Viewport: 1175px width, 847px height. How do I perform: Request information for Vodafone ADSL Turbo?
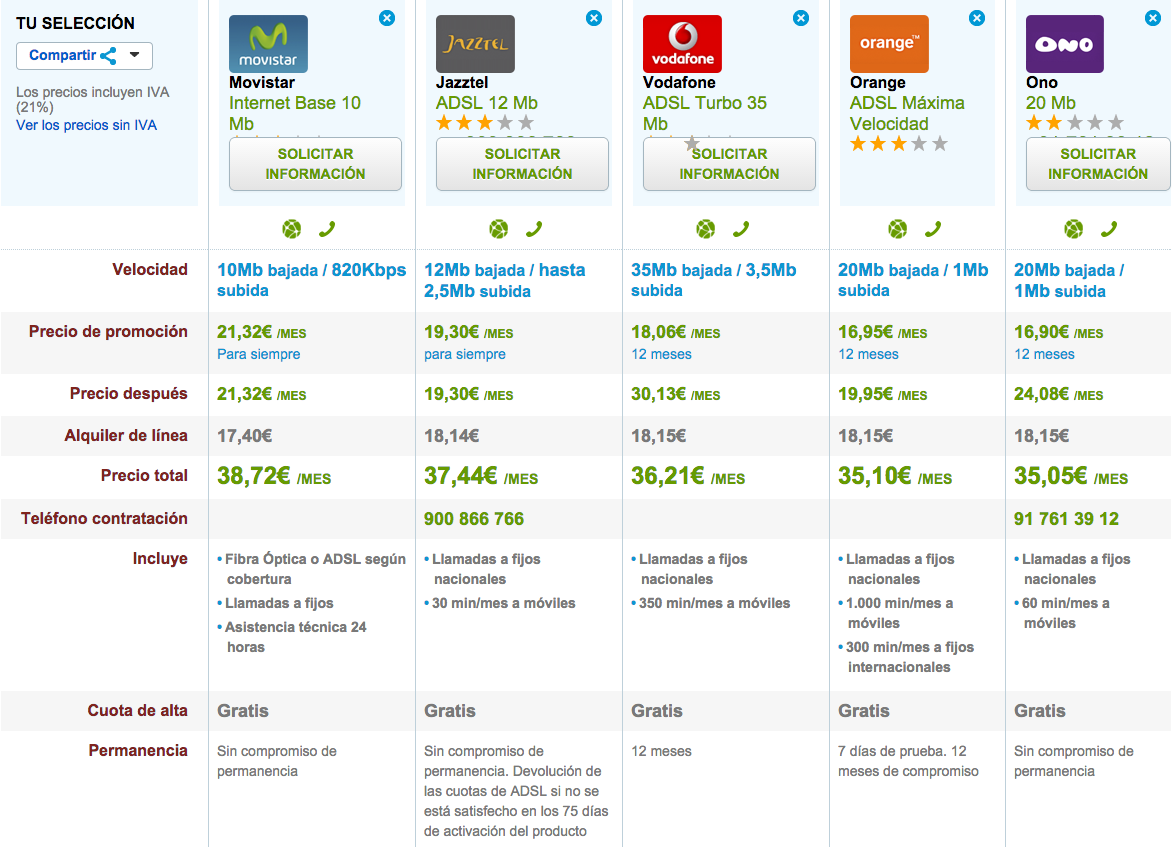729,163
